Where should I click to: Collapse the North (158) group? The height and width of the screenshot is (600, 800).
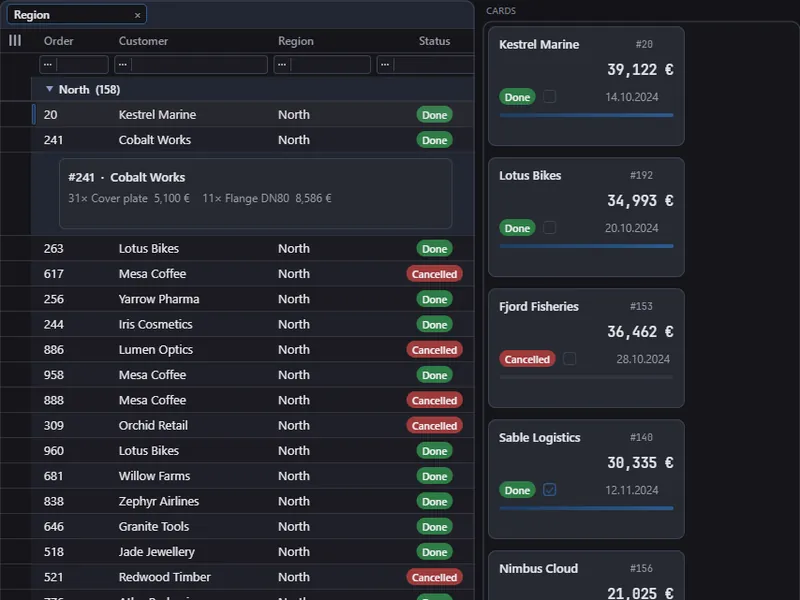[49, 89]
